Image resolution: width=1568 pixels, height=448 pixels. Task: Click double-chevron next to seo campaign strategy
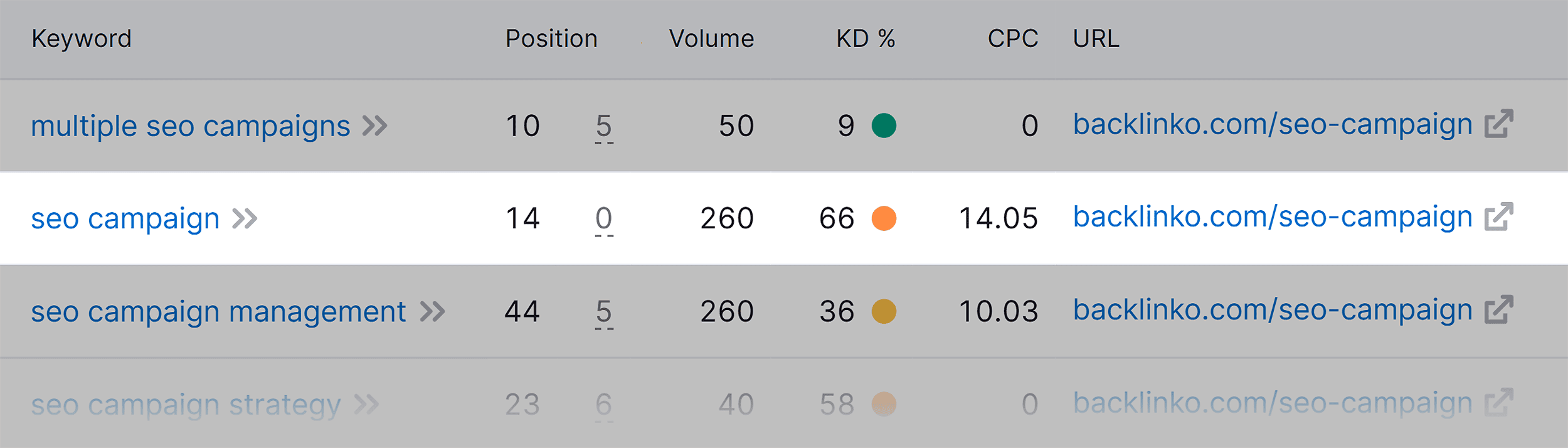point(367,405)
